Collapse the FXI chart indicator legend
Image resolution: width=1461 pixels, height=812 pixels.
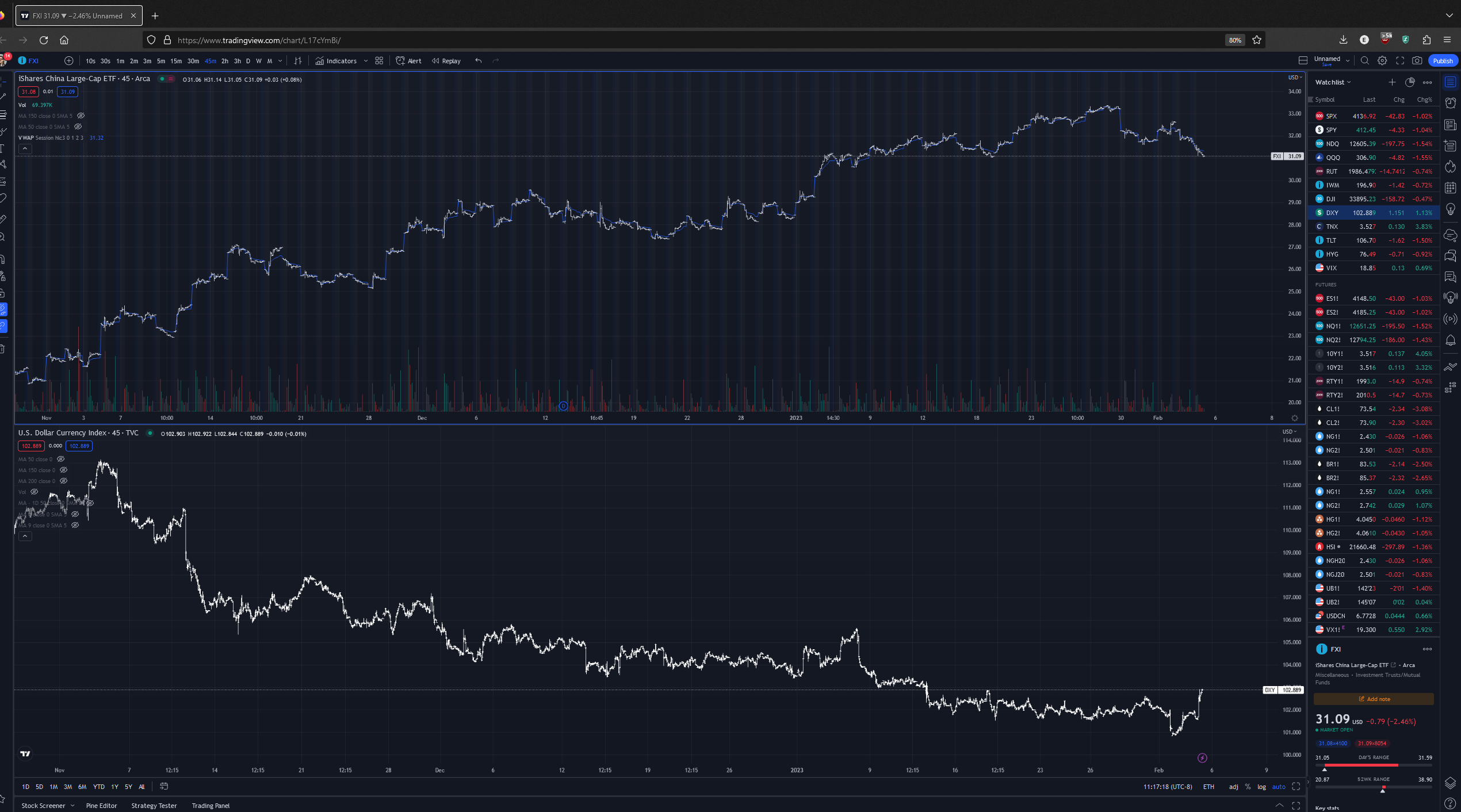point(25,149)
